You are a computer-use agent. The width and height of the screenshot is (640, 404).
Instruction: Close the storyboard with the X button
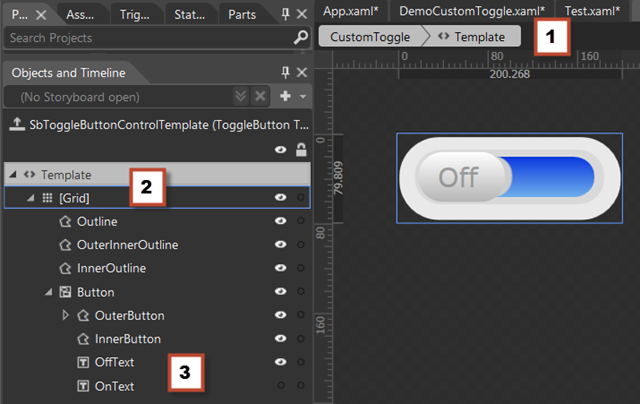coord(260,97)
